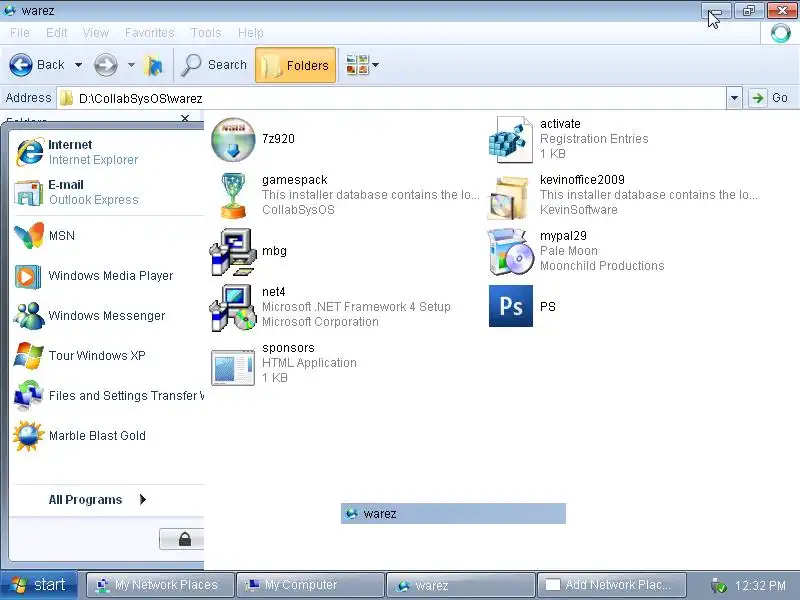
Task: Go up one folder level
Action: tap(153, 65)
